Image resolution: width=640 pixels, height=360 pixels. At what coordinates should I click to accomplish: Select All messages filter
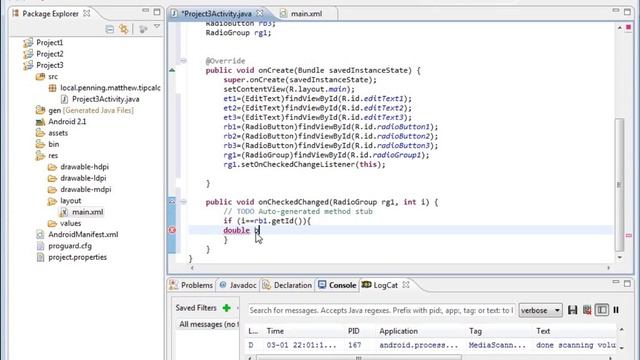tap(208, 324)
